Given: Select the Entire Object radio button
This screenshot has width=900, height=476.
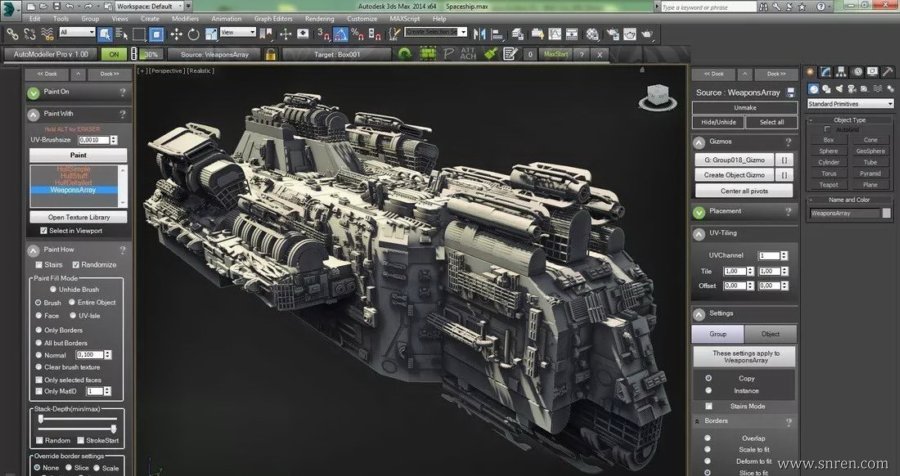Looking at the screenshot, I should (x=73, y=301).
